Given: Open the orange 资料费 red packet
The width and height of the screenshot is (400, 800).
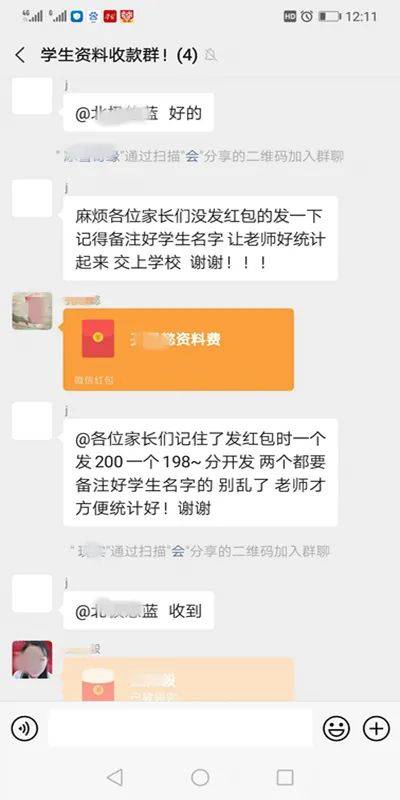Looking at the screenshot, I should [179, 349].
